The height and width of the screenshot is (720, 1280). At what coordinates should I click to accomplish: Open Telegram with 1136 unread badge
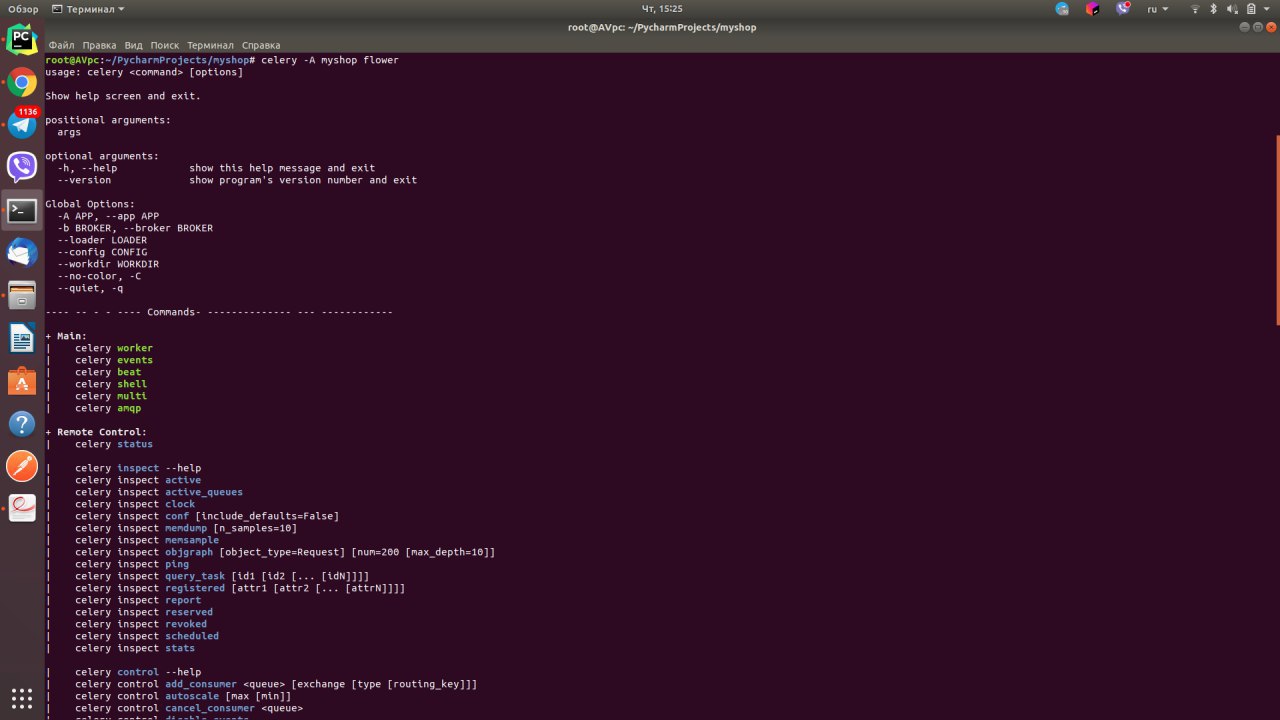pyautogui.click(x=22, y=124)
